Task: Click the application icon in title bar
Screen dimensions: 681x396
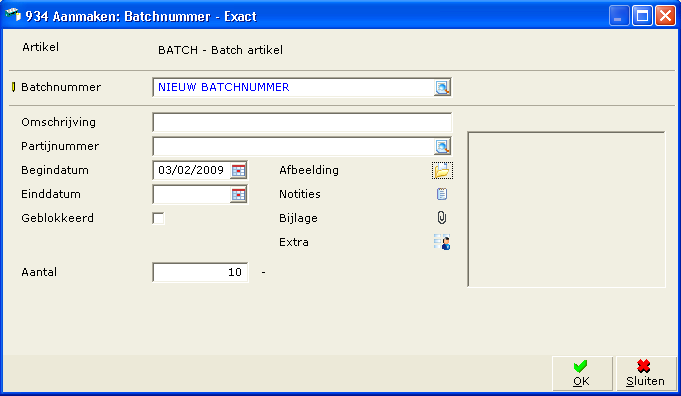Action: click(13, 15)
